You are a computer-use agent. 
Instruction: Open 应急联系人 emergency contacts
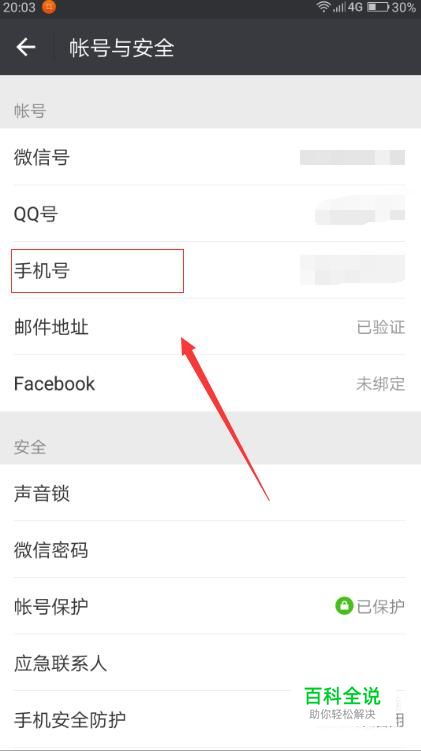pos(210,663)
